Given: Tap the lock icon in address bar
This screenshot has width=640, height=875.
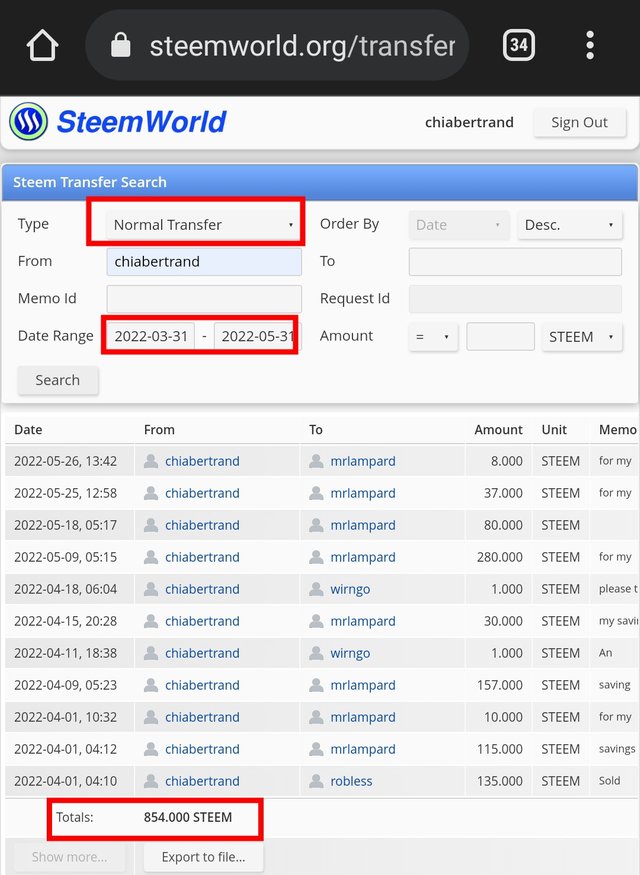Looking at the screenshot, I should point(121,45).
